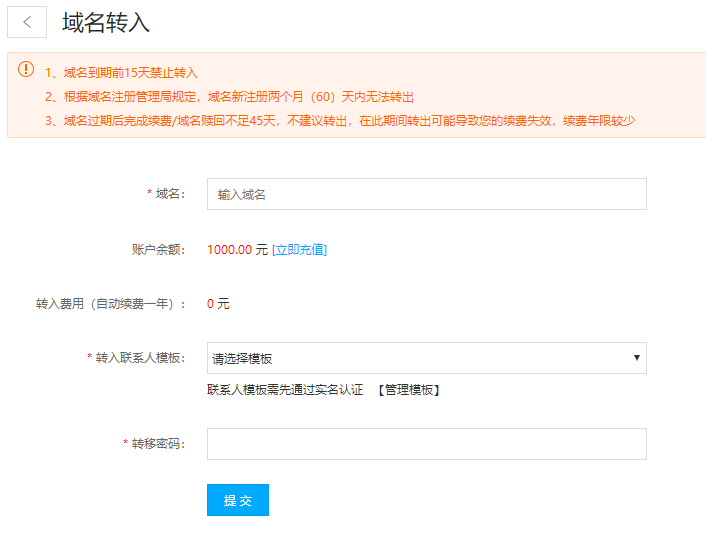Click the 转入费用(自动续费一年) label
The width and height of the screenshot is (706, 540).
click(110, 304)
